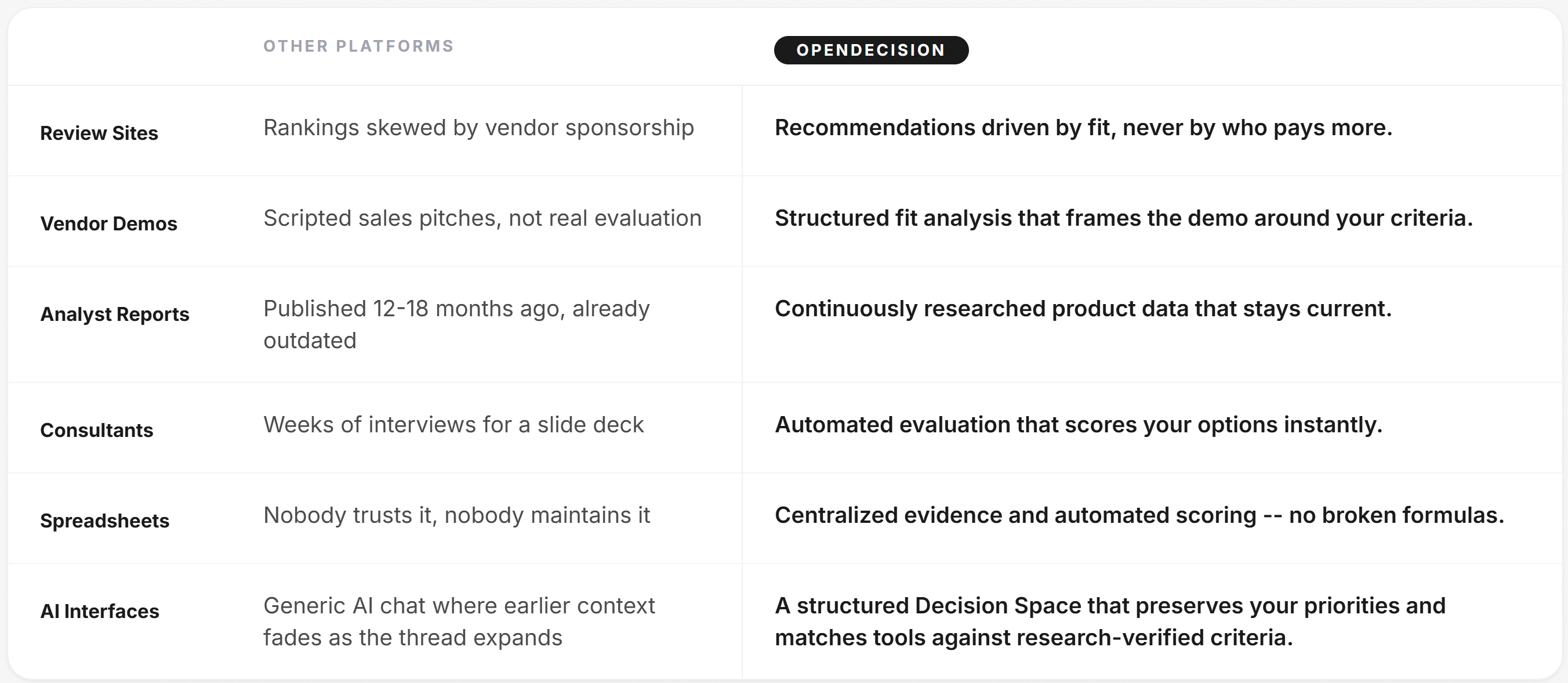1568x683 pixels.
Task: Click the AI Interfaces row label
Action: click(100, 611)
